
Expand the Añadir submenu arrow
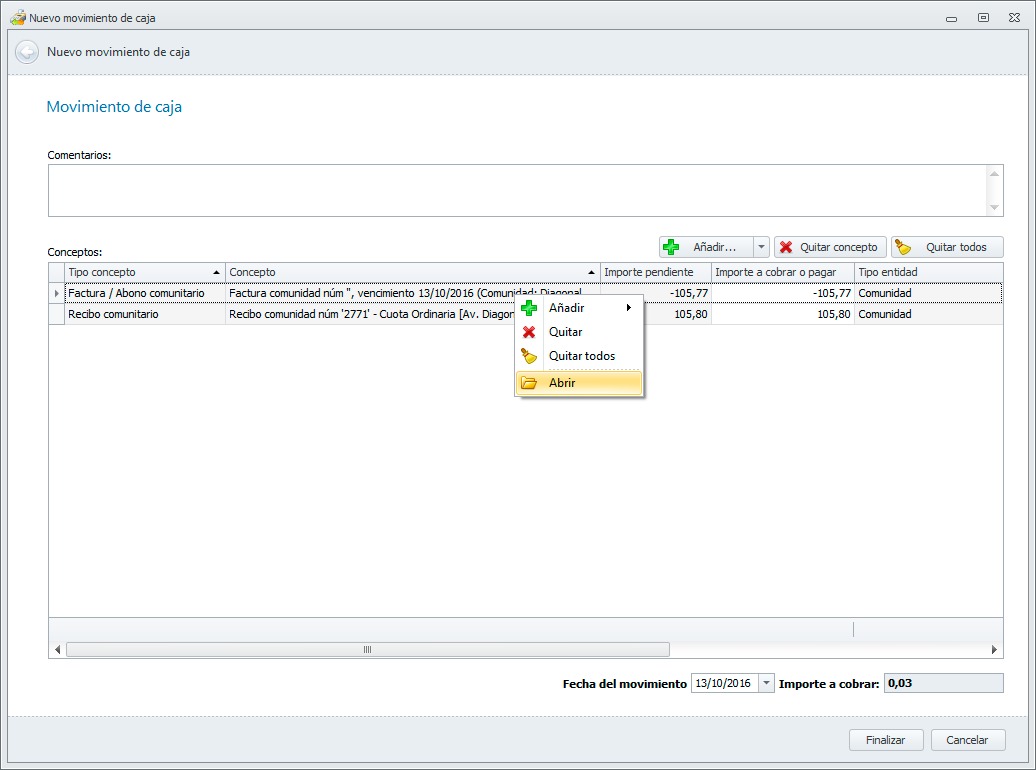[629, 308]
